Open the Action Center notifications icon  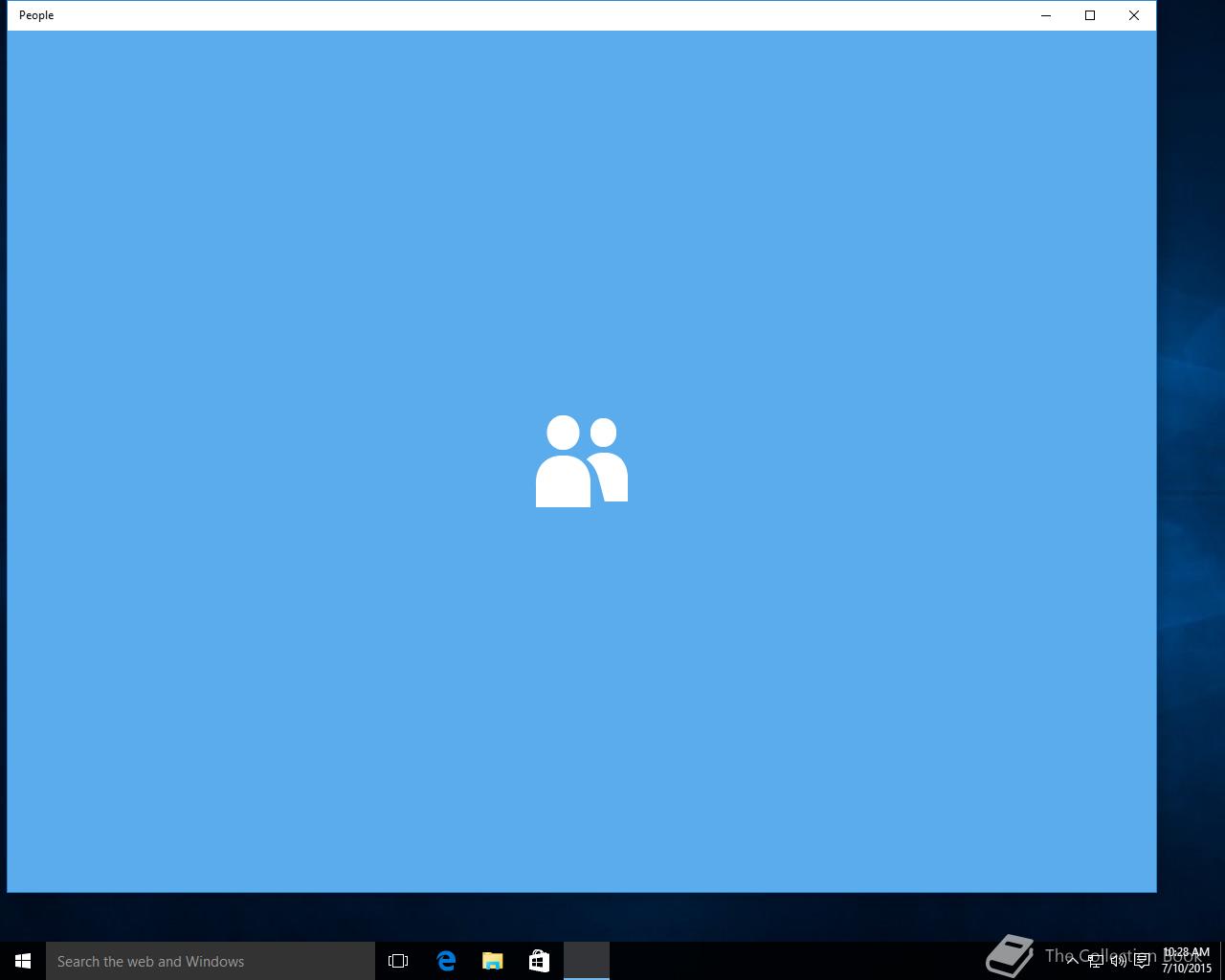click(1142, 961)
